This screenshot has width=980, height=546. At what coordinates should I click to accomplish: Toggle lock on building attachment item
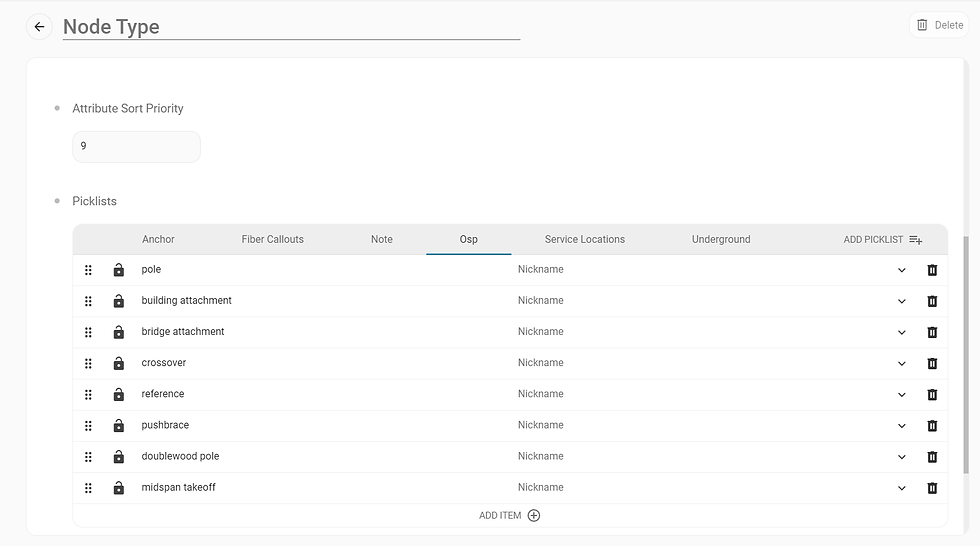click(x=119, y=301)
